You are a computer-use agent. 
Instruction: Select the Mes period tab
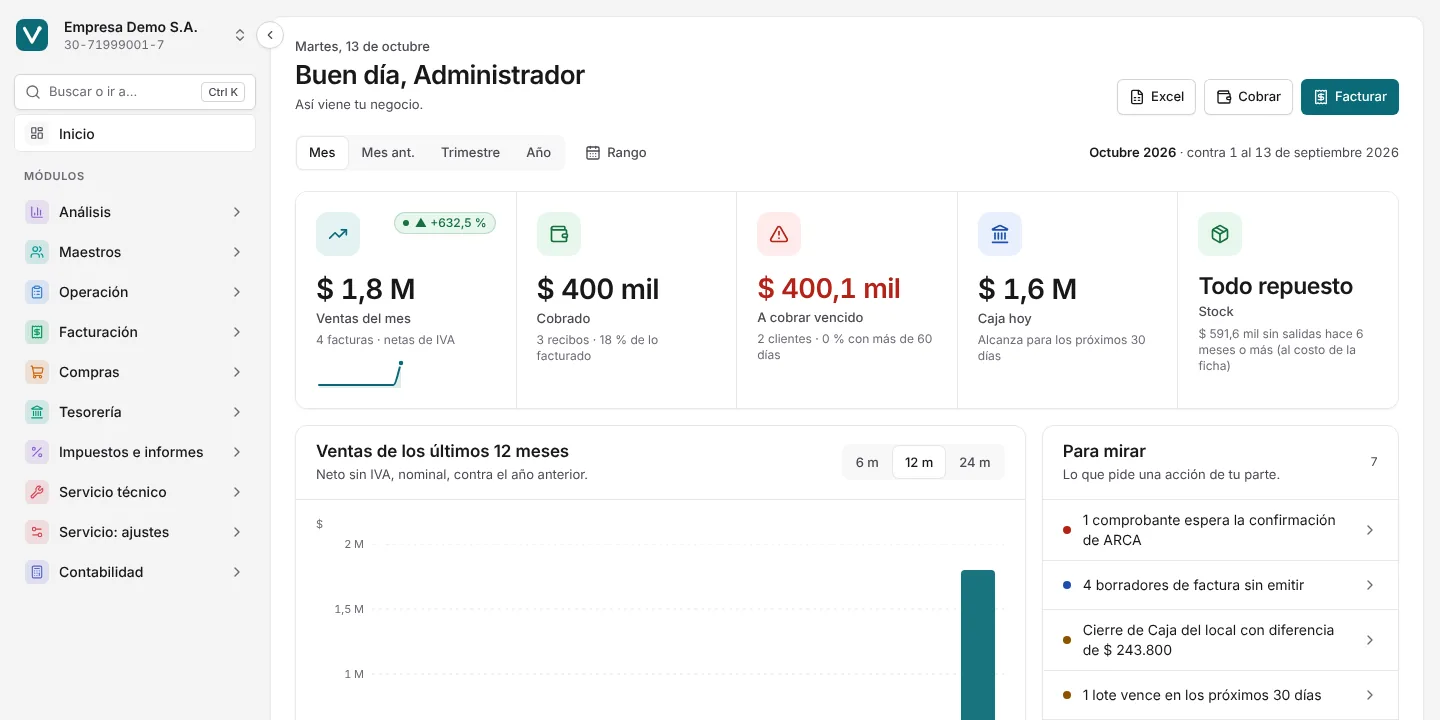(x=322, y=153)
